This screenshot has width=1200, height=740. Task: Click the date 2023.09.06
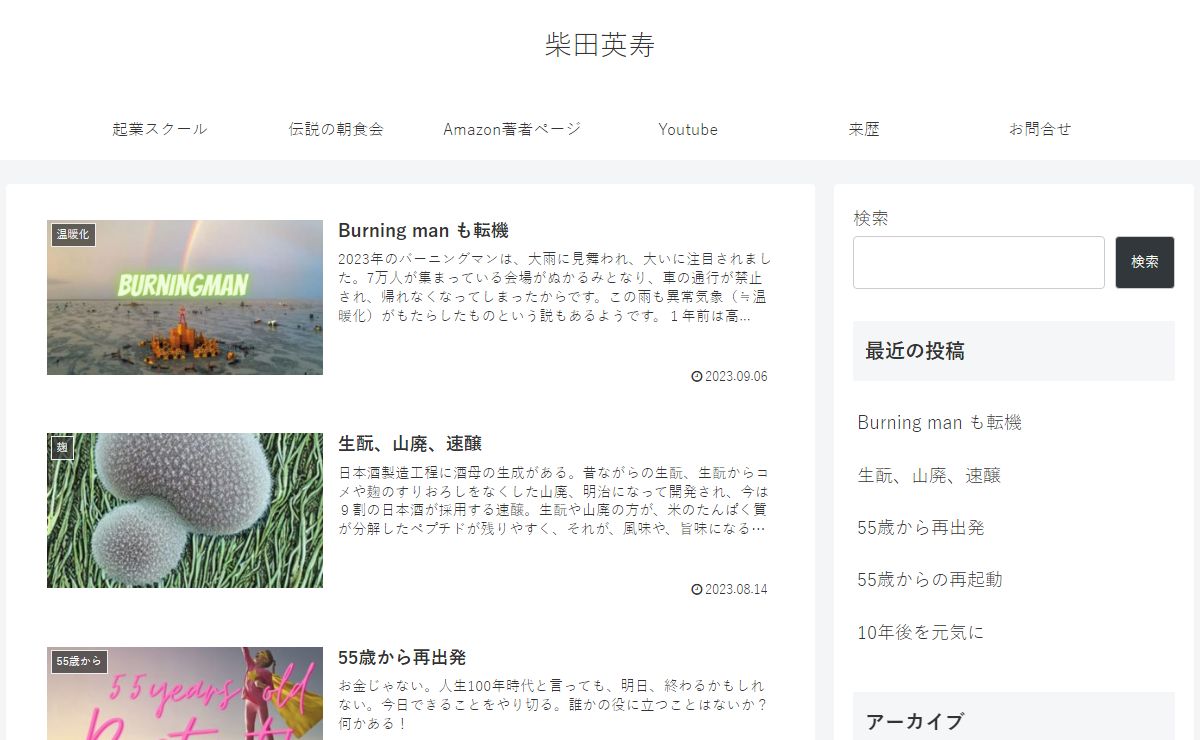point(736,377)
